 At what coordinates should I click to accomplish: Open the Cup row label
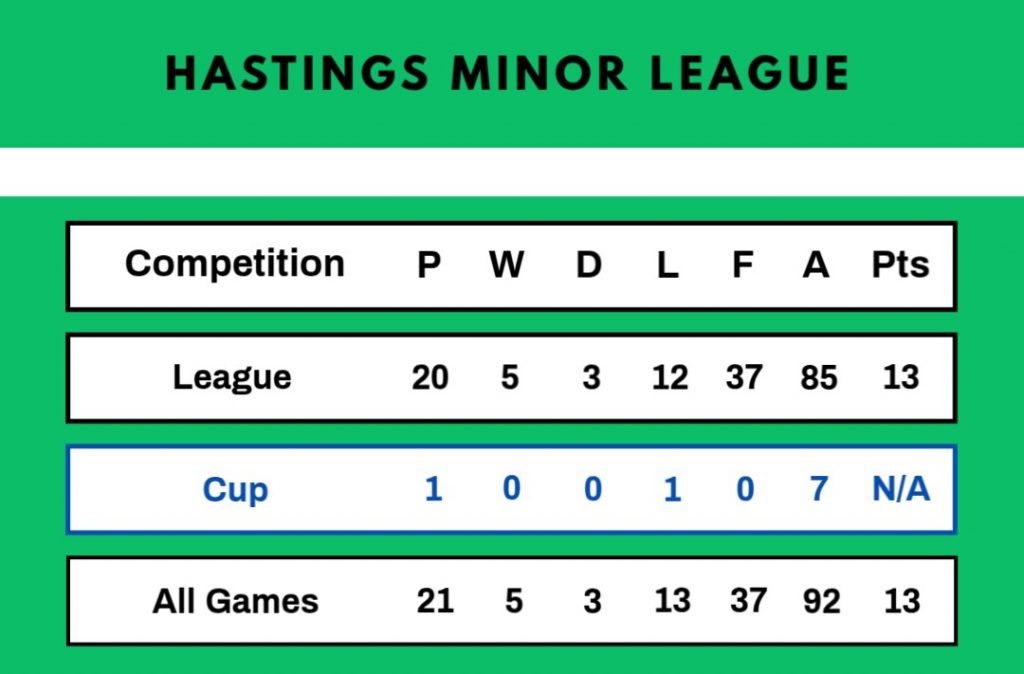[x=235, y=490]
